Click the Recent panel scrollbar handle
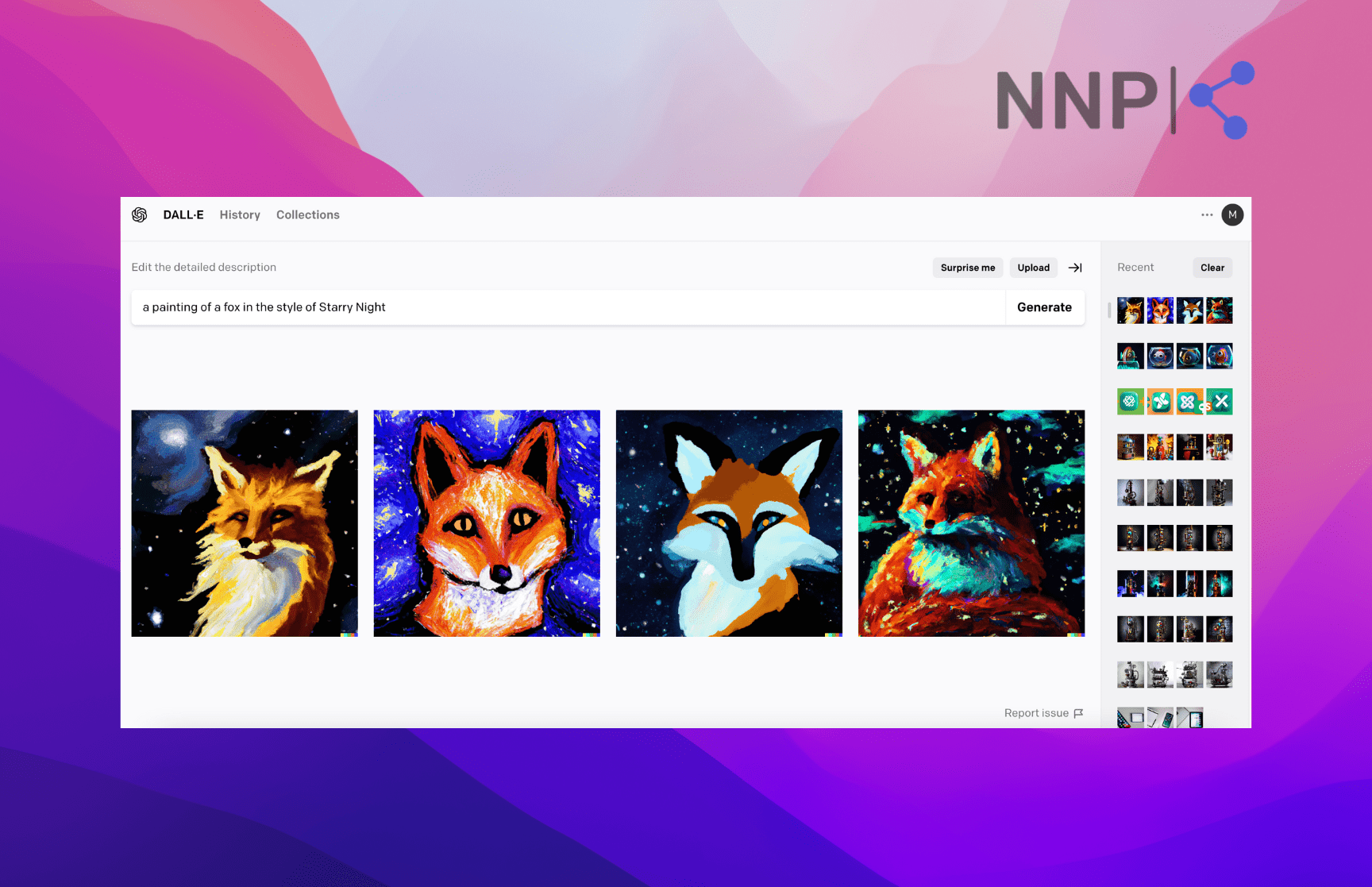The height and width of the screenshot is (887, 1372). (1109, 310)
